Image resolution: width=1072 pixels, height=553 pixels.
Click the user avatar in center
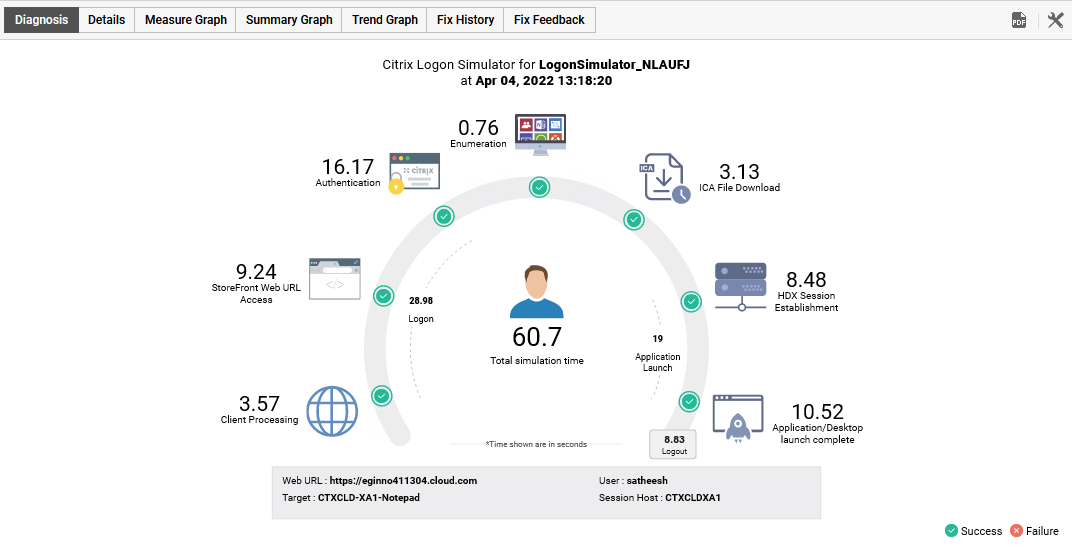pyautogui.click(x=537, y=293)
